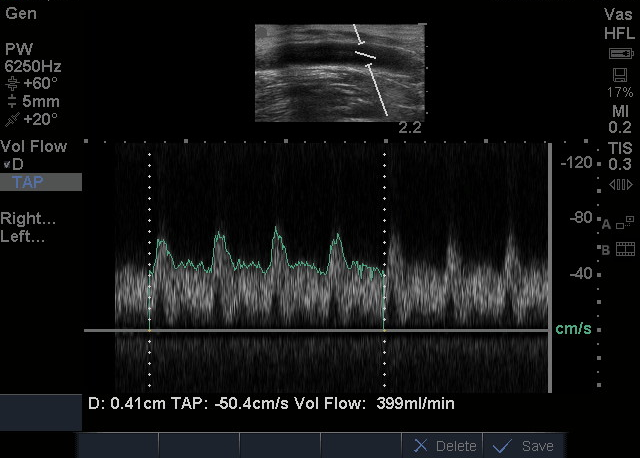Viewport: 640px width, 458px height.
Task: Click the right dotted caliper line
Action: click(x=384, y=269)
